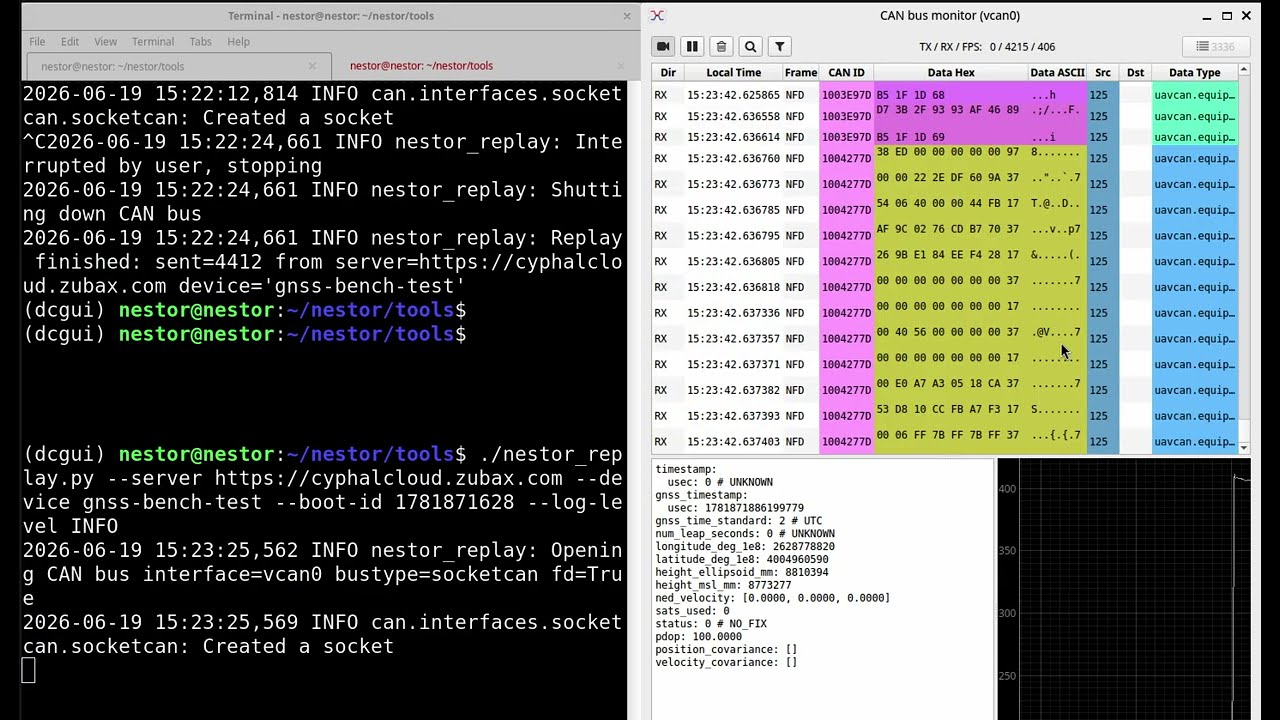Click hex data '53 D8 10 CC FB A7 F3 17'
The width and height of the screenshot is (1280, 720).
tap(948, 409)
